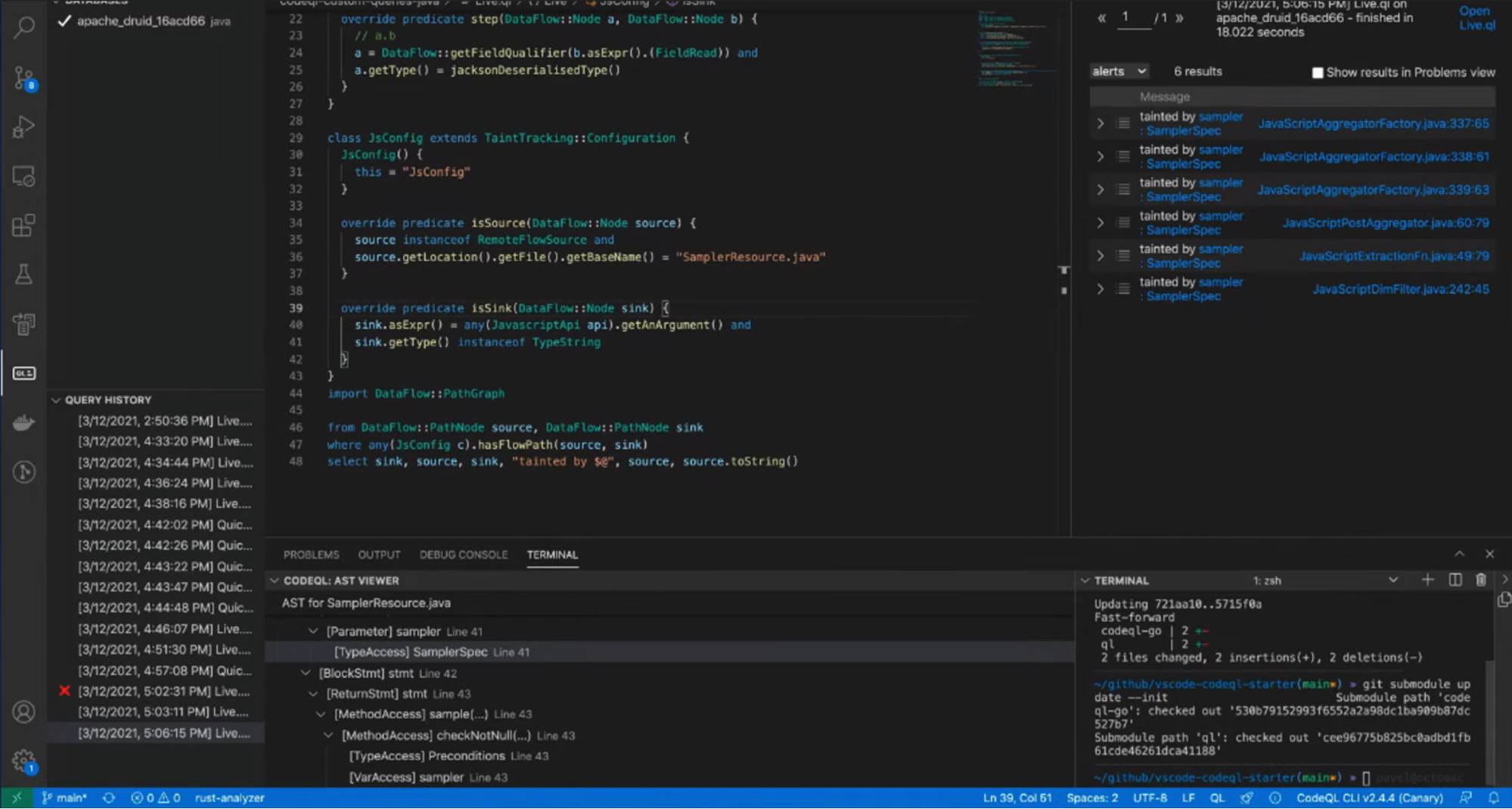Kill the terminal with the trash icon
The width and height of the screenshot is (1512, 809).
click(1480, 580)
